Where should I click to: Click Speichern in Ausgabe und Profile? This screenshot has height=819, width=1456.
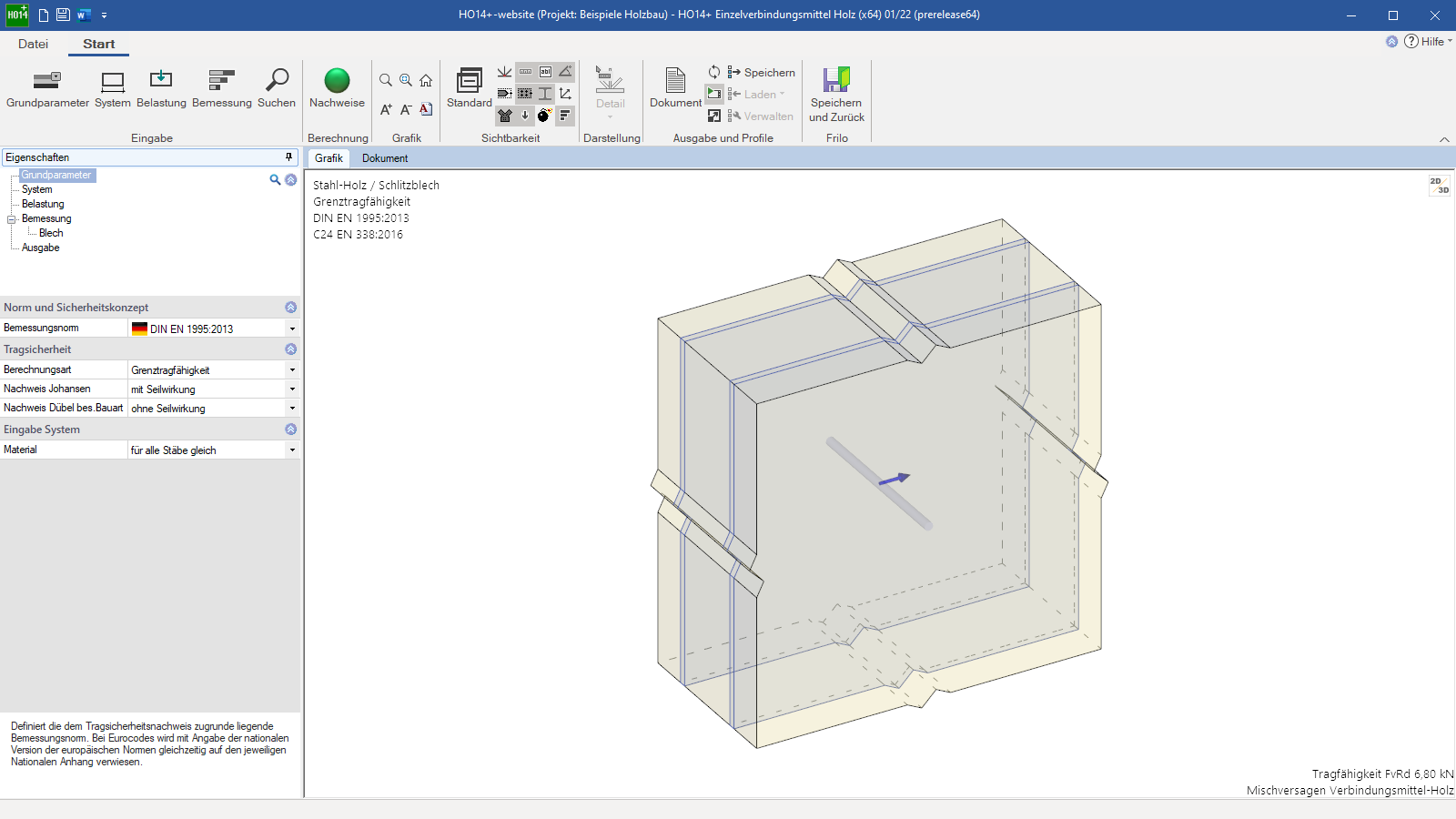[762, 72]
